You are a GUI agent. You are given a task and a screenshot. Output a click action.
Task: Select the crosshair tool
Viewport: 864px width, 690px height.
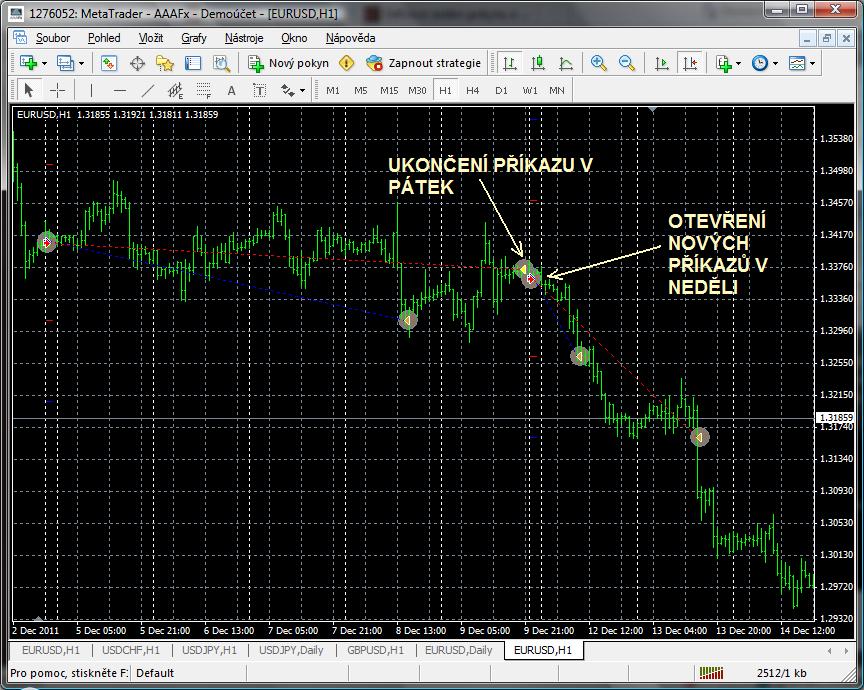coord(57,90)
